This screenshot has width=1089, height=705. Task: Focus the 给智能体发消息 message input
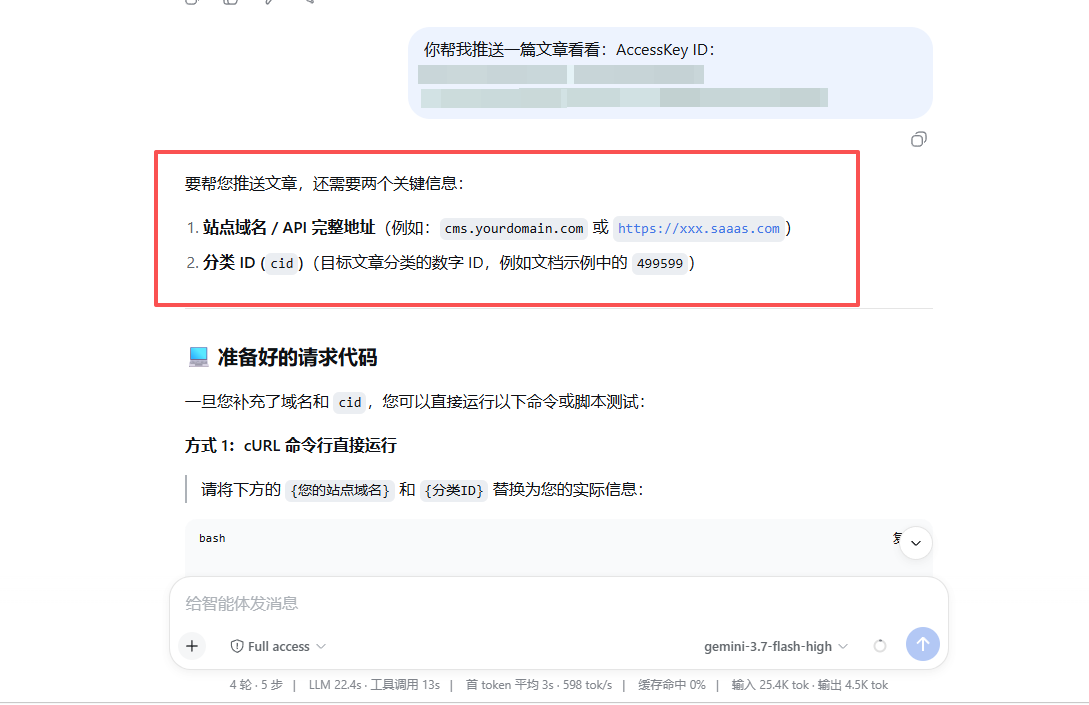tap(559, 604)
